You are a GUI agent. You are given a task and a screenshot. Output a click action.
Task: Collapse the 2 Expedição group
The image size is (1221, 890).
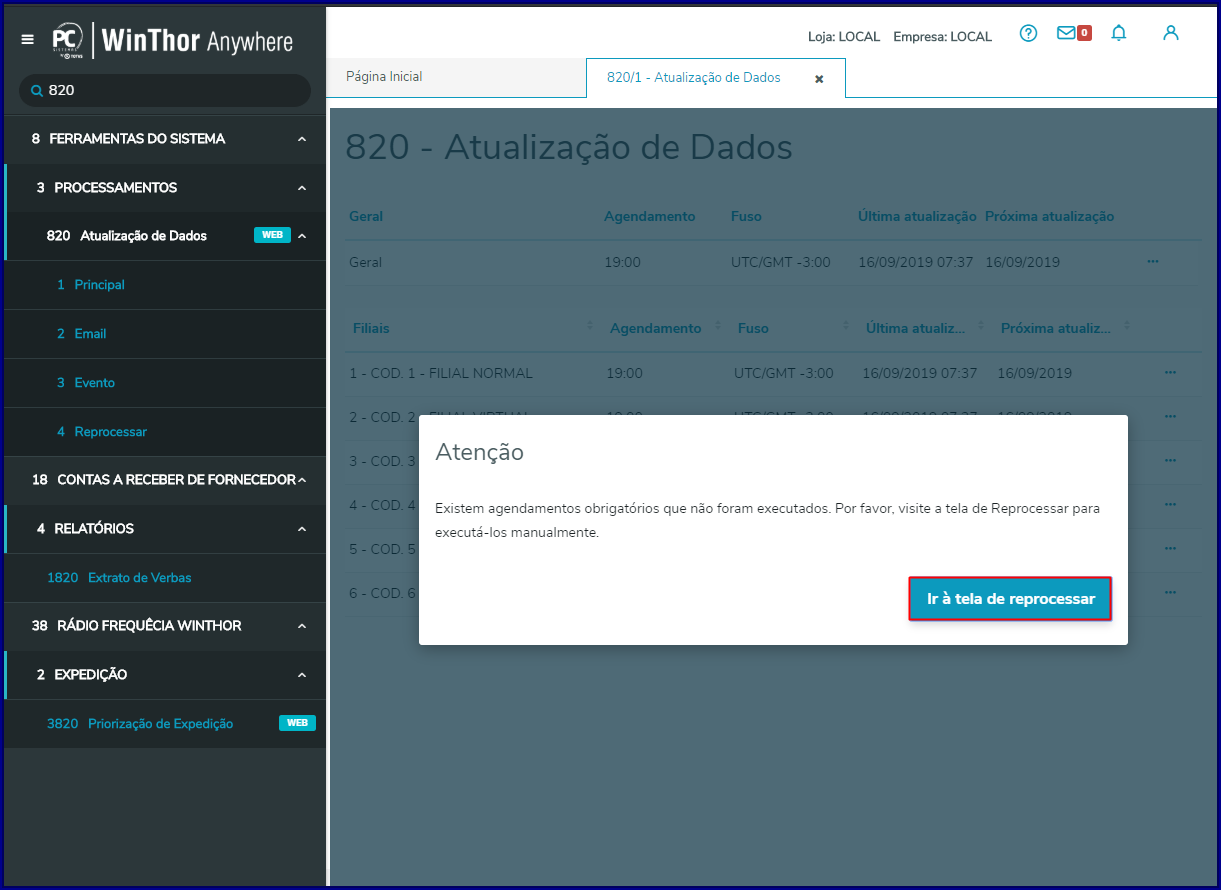(x=302, y=675)
